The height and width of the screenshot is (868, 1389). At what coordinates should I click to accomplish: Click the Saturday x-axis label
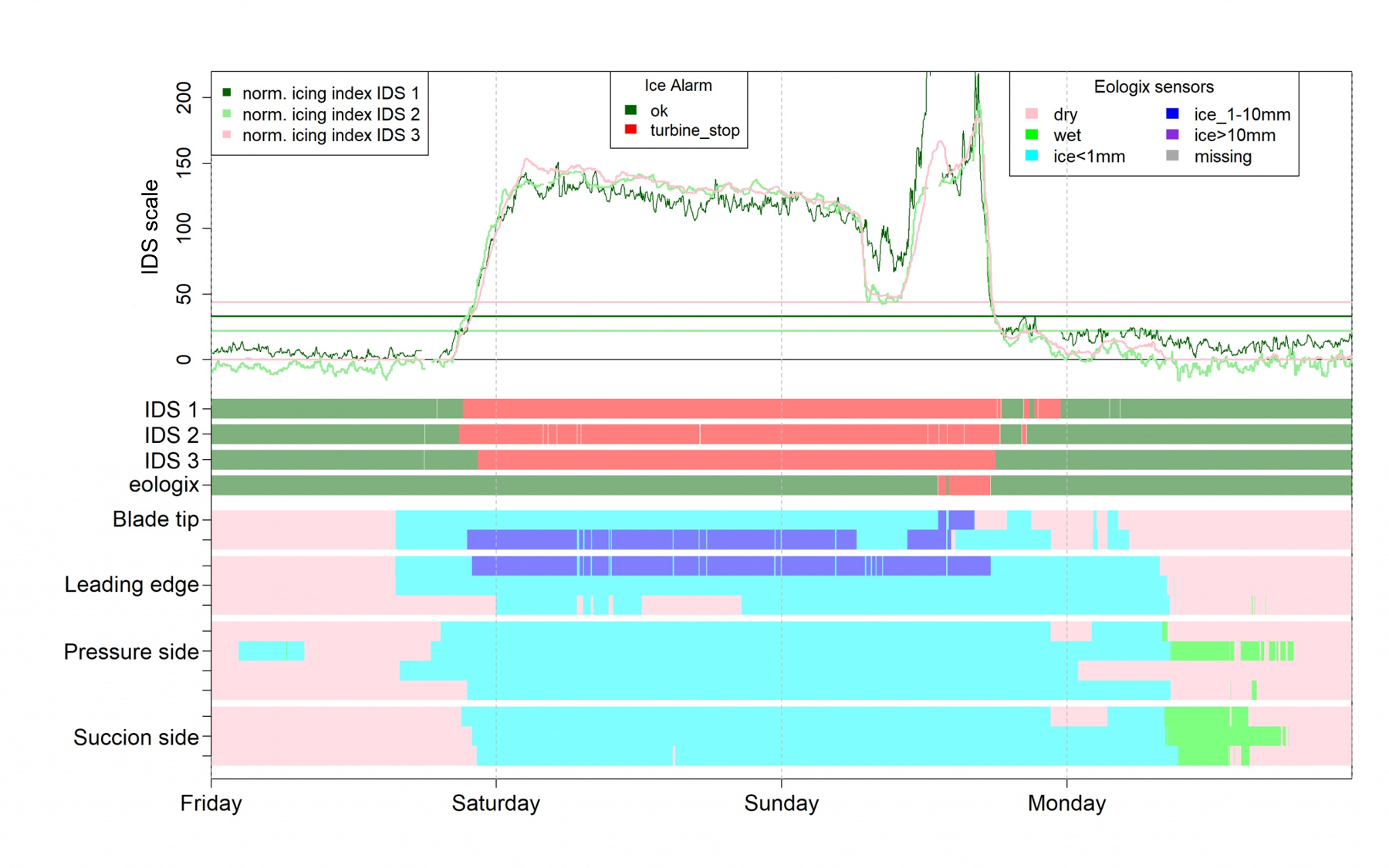[x=495, y=803]
